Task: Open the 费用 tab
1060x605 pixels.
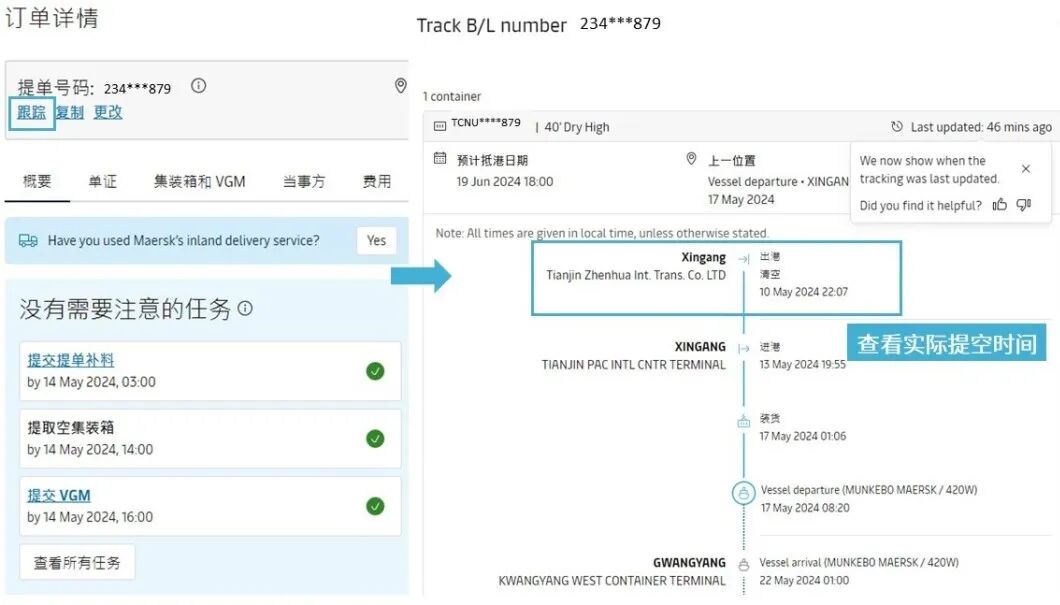Action: [x=377, y=181]
